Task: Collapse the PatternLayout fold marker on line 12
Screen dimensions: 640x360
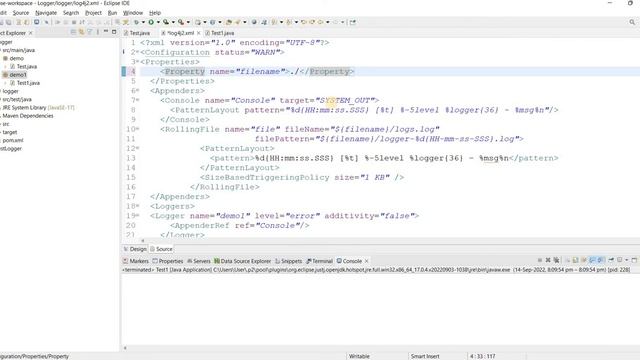Action: pyautogui.click(x=138, y=149)
